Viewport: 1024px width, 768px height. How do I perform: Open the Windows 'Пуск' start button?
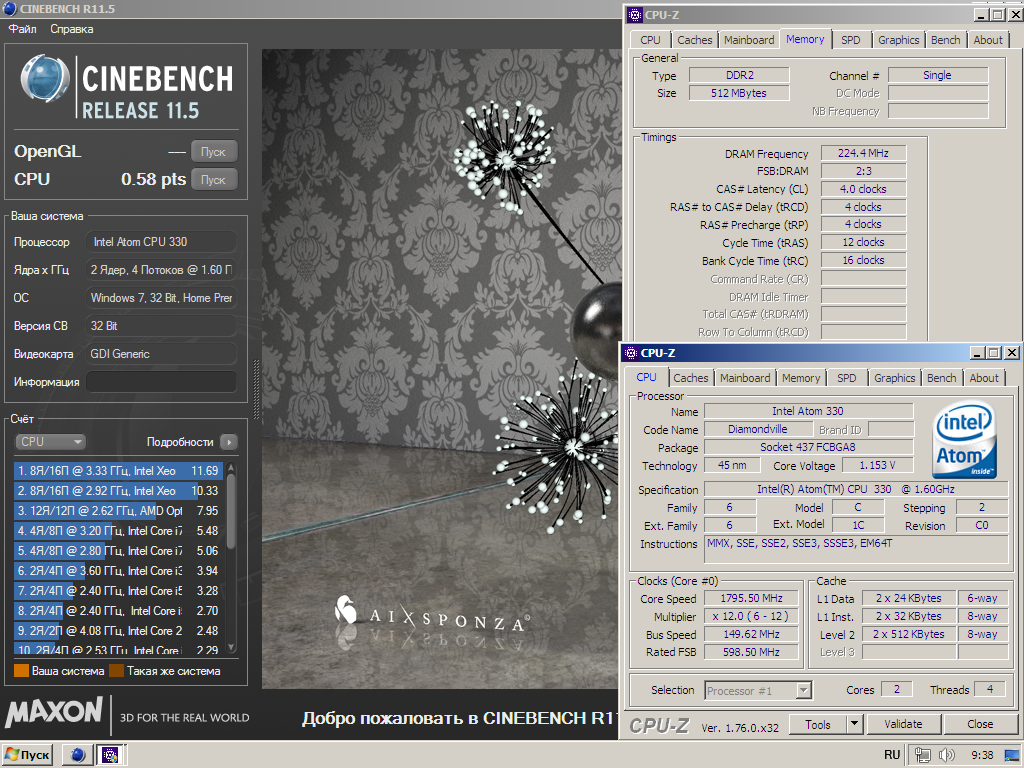27,755
